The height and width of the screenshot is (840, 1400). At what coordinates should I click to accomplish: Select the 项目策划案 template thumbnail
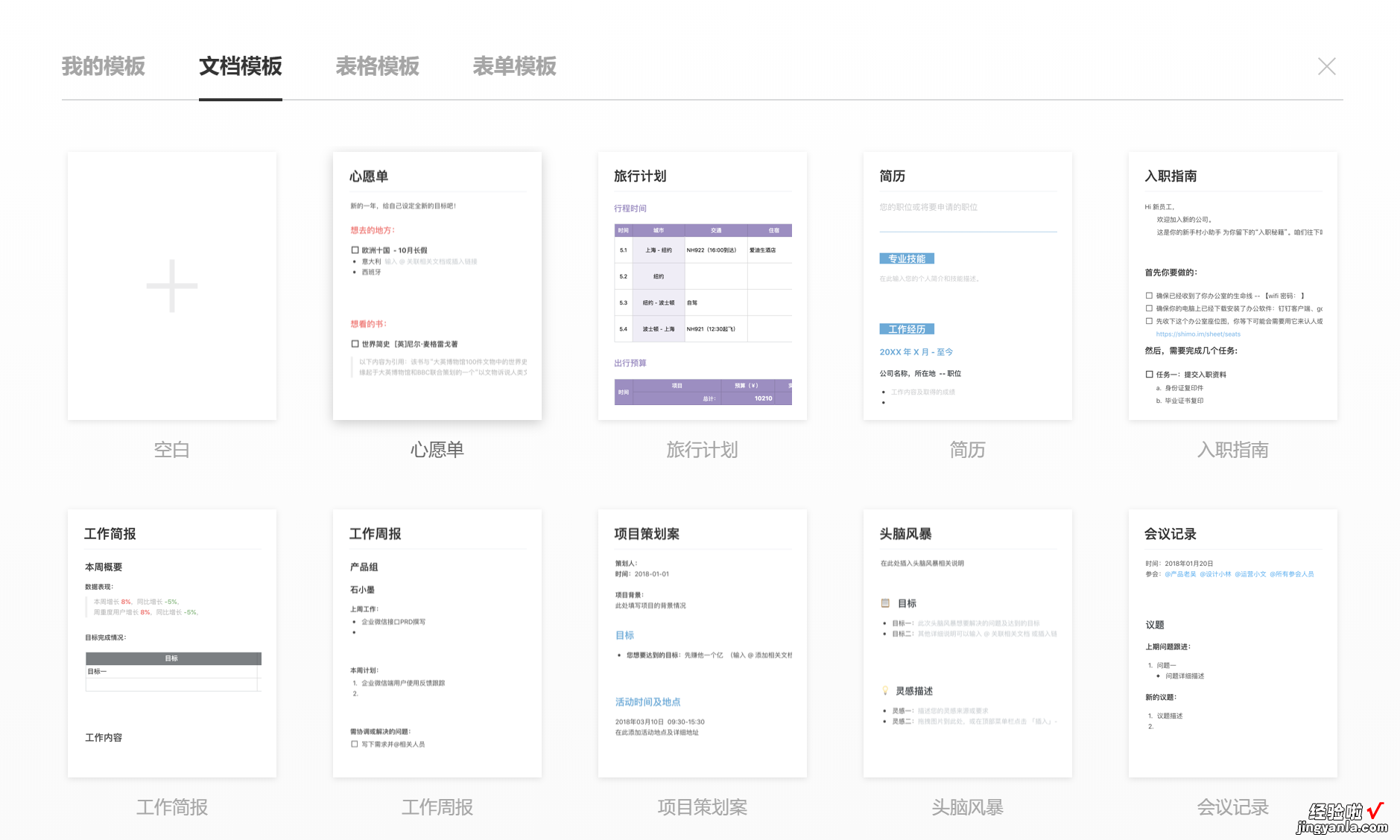coord(703,643)
